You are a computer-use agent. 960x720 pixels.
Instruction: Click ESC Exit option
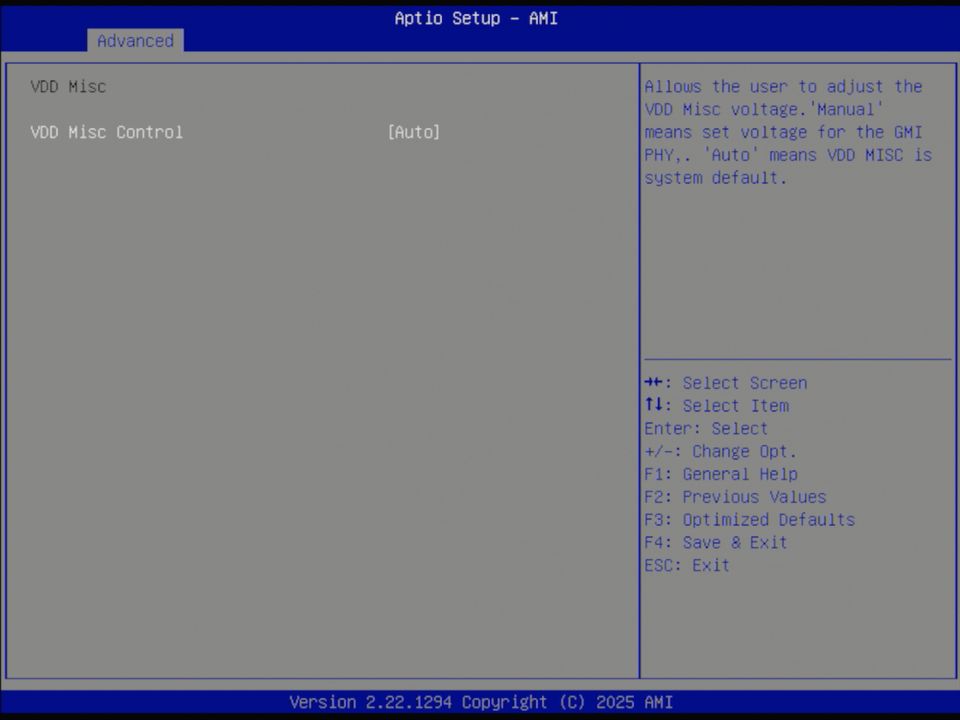tap(686, 565)
